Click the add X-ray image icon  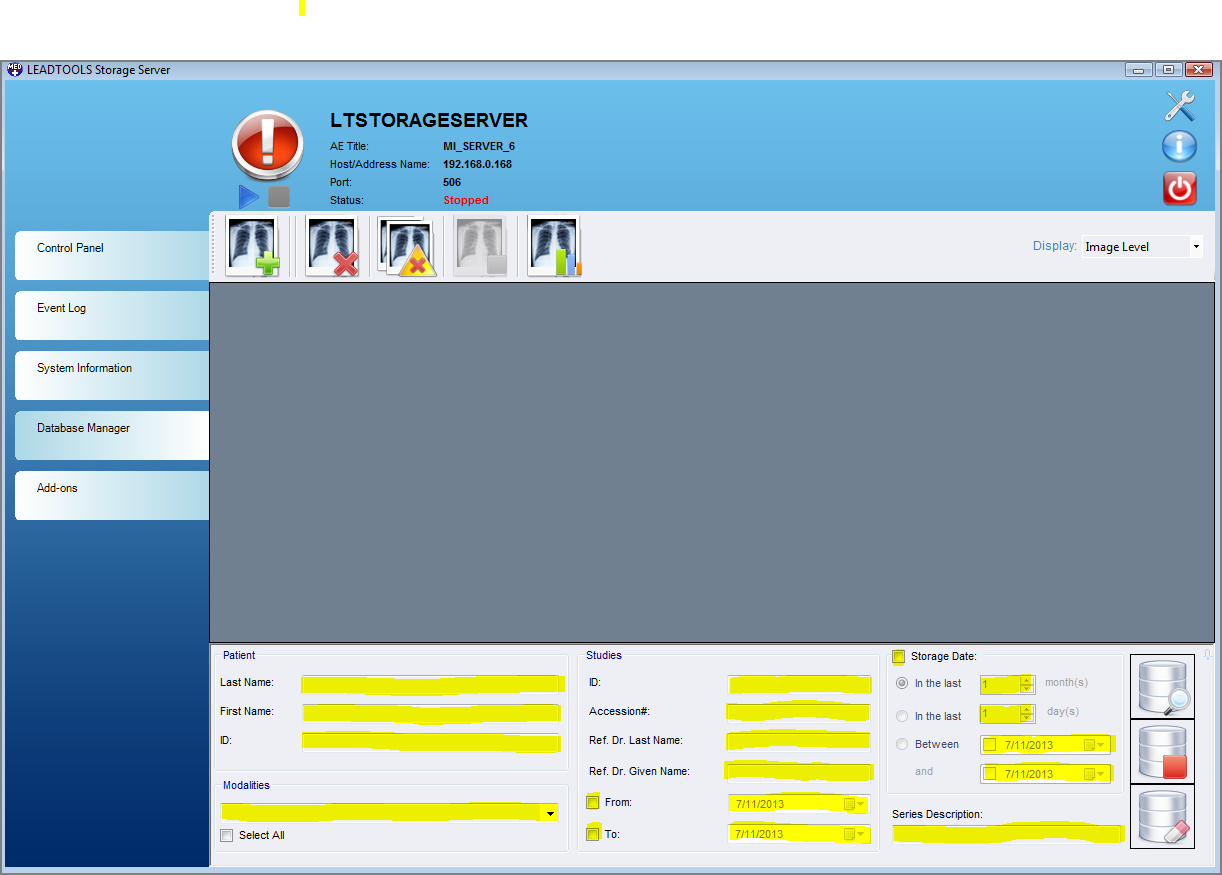click(252, 246)
